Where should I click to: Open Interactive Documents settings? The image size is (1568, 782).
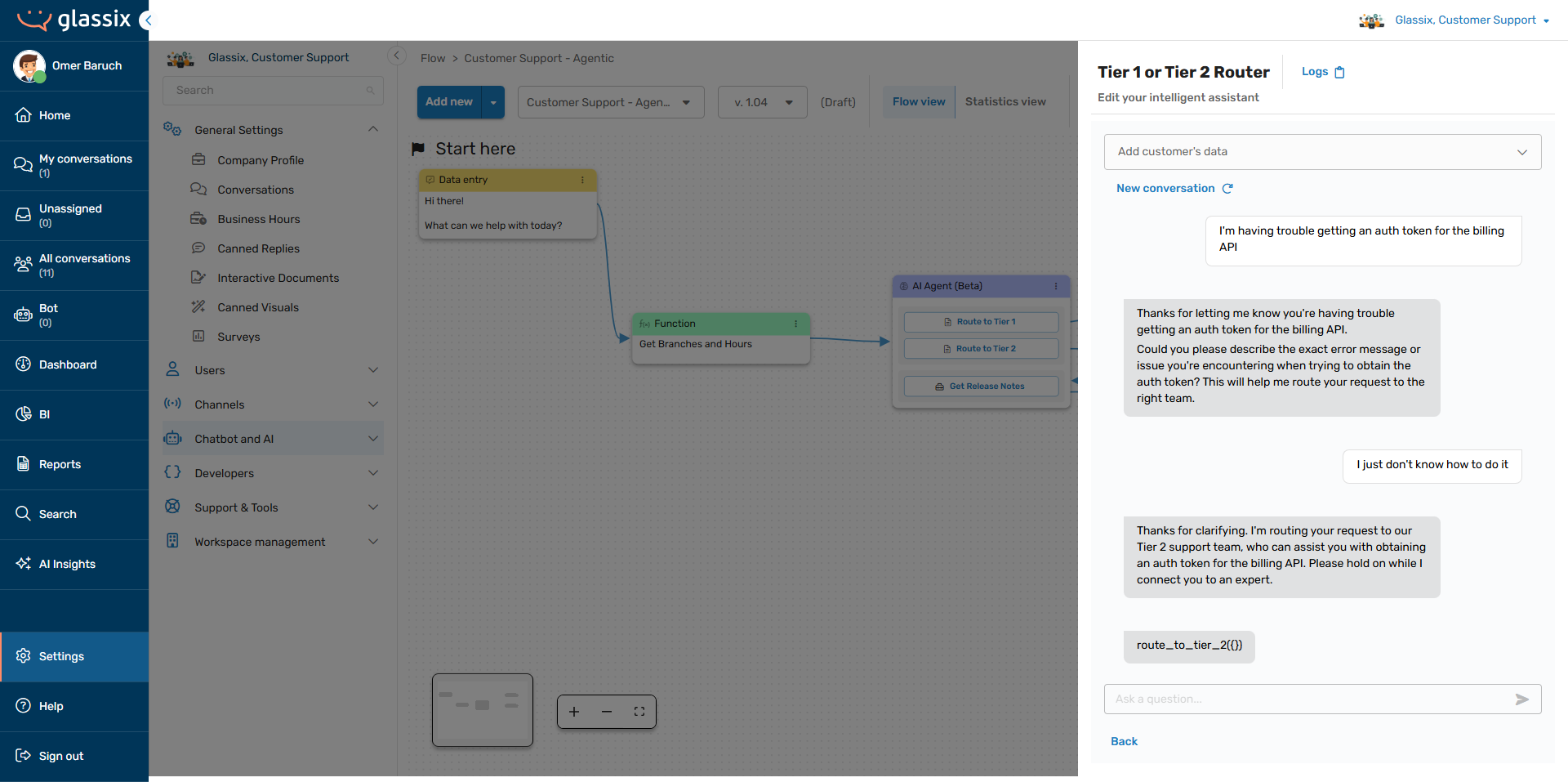[x=278, y=278]
